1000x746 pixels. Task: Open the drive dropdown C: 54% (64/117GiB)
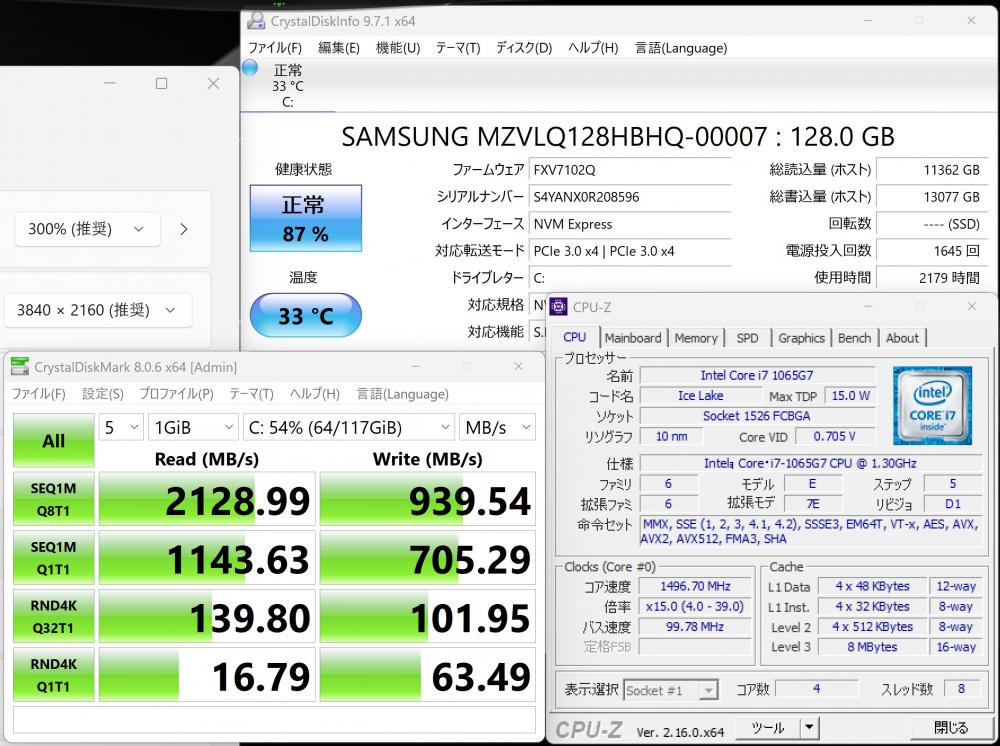point(349,427)
